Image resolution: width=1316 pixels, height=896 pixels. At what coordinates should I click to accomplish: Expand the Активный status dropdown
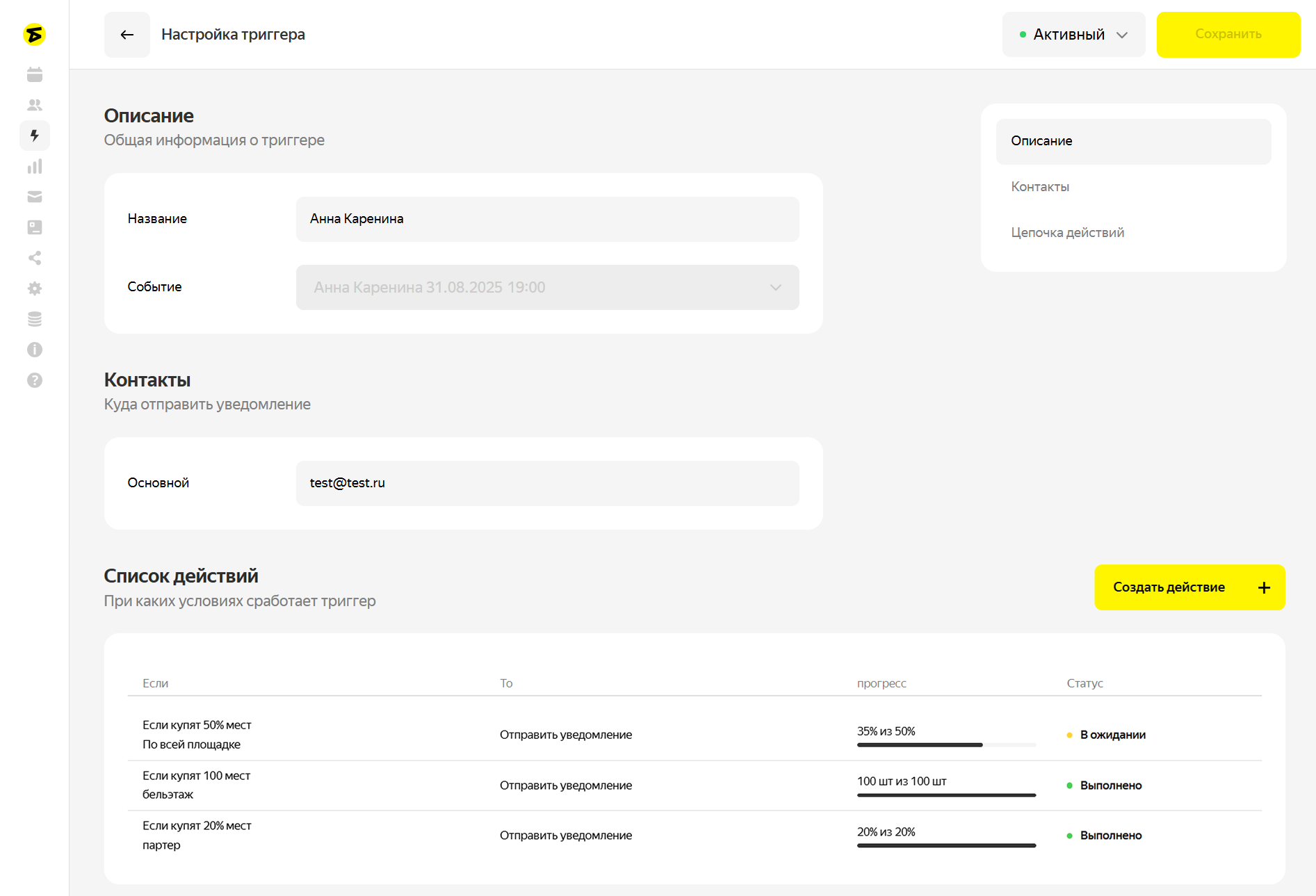point(1073,35)
